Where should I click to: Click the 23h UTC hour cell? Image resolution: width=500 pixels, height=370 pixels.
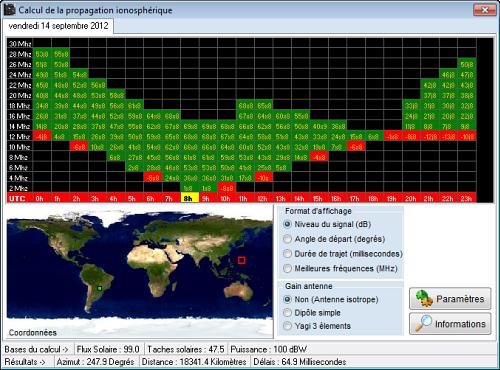pos(467,198)
